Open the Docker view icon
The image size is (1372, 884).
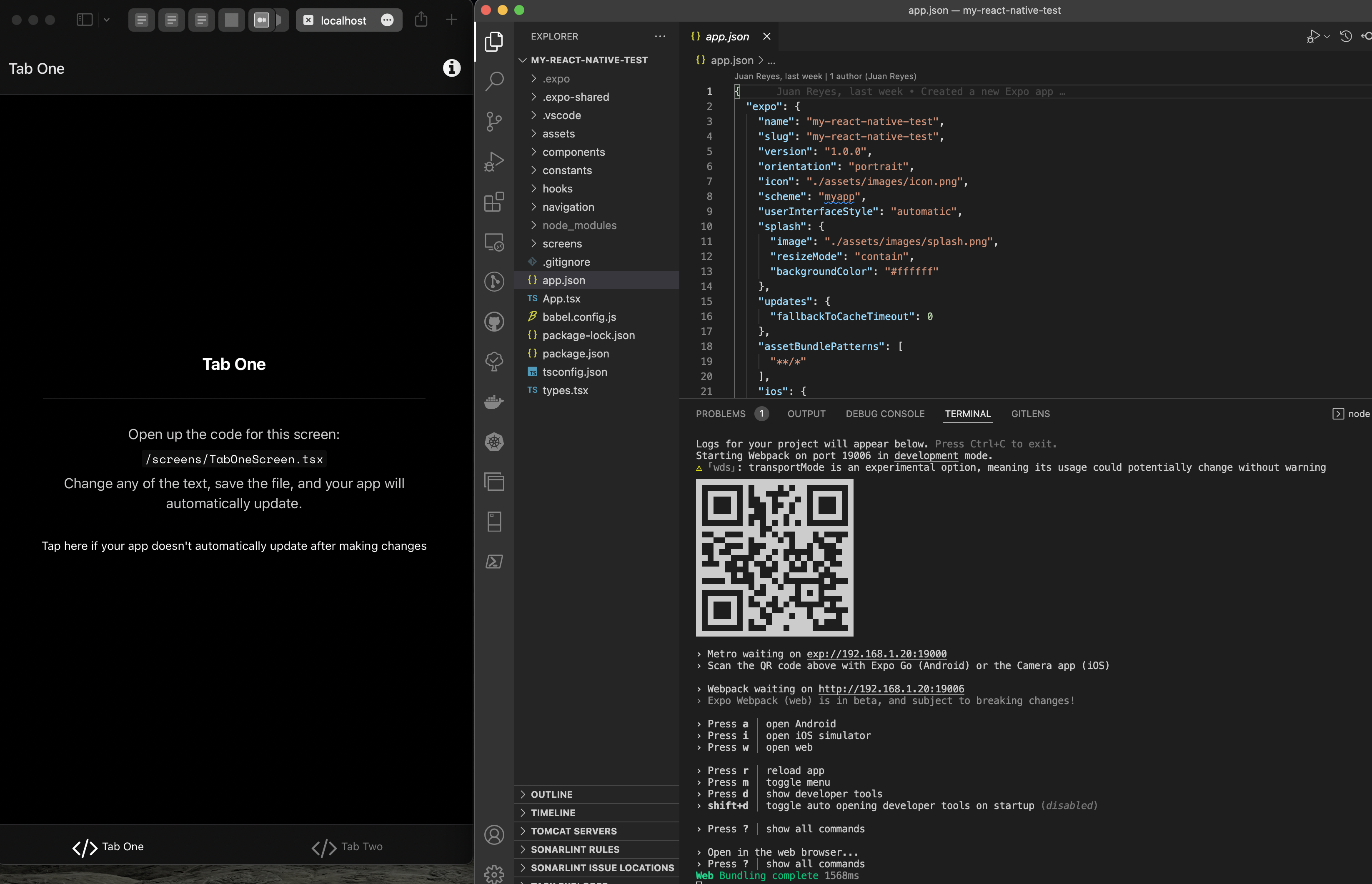coord(494,402)
